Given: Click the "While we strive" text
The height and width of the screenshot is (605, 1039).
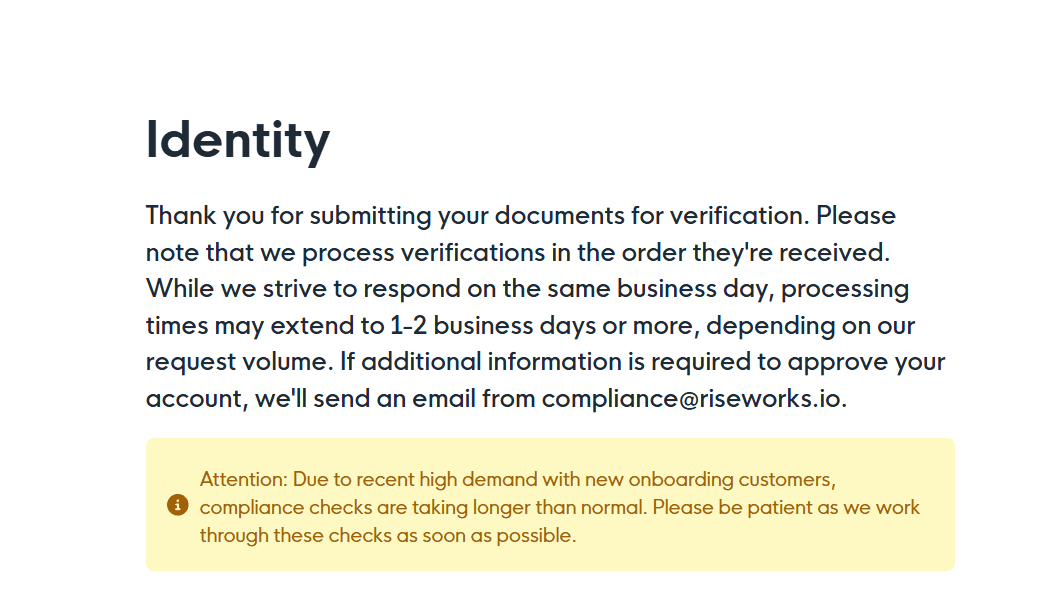Looking at the screenshot, I should pyautogui.click(x=237, y=289).
